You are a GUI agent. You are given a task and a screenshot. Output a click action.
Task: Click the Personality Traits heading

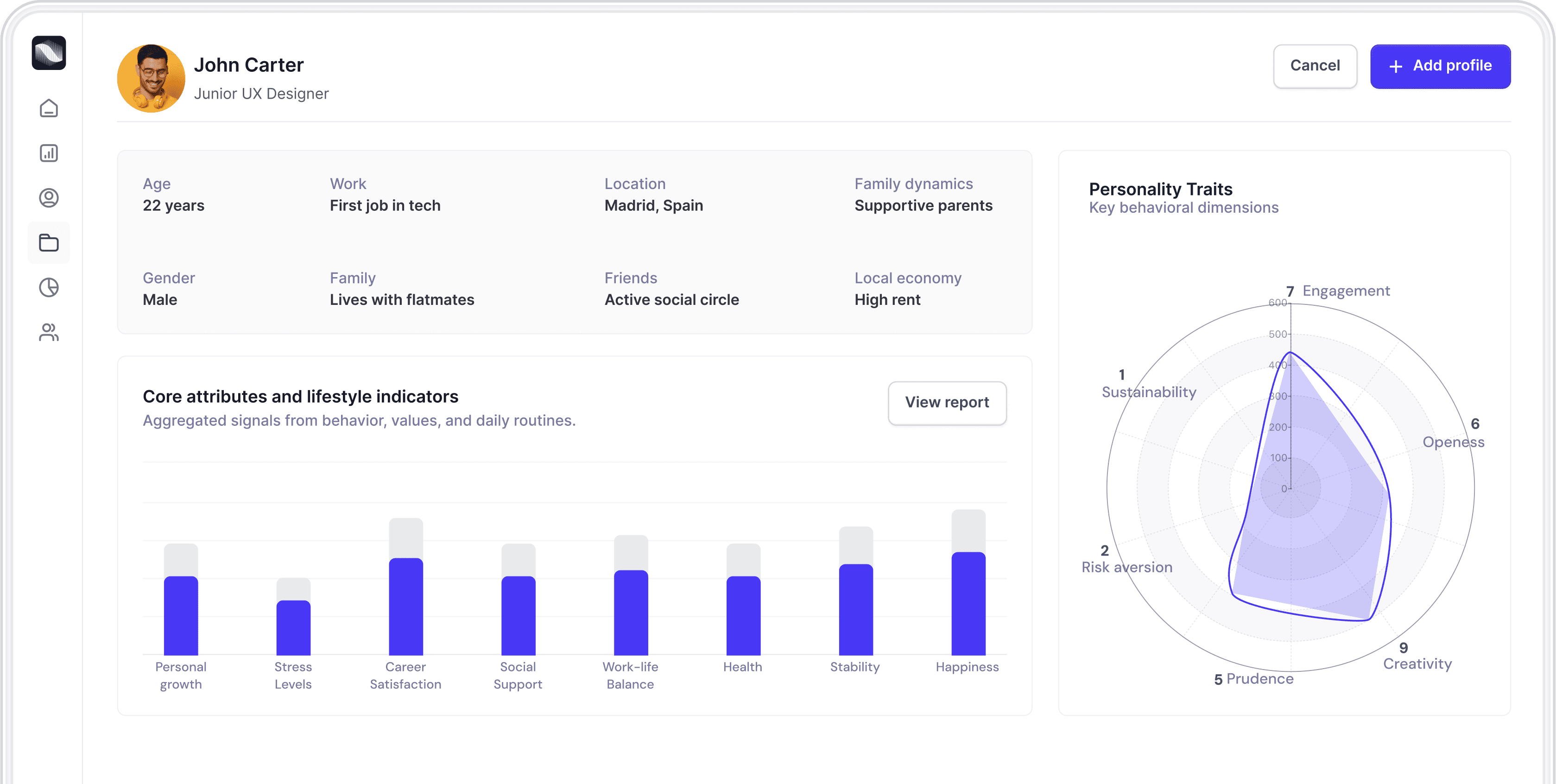1160,190
